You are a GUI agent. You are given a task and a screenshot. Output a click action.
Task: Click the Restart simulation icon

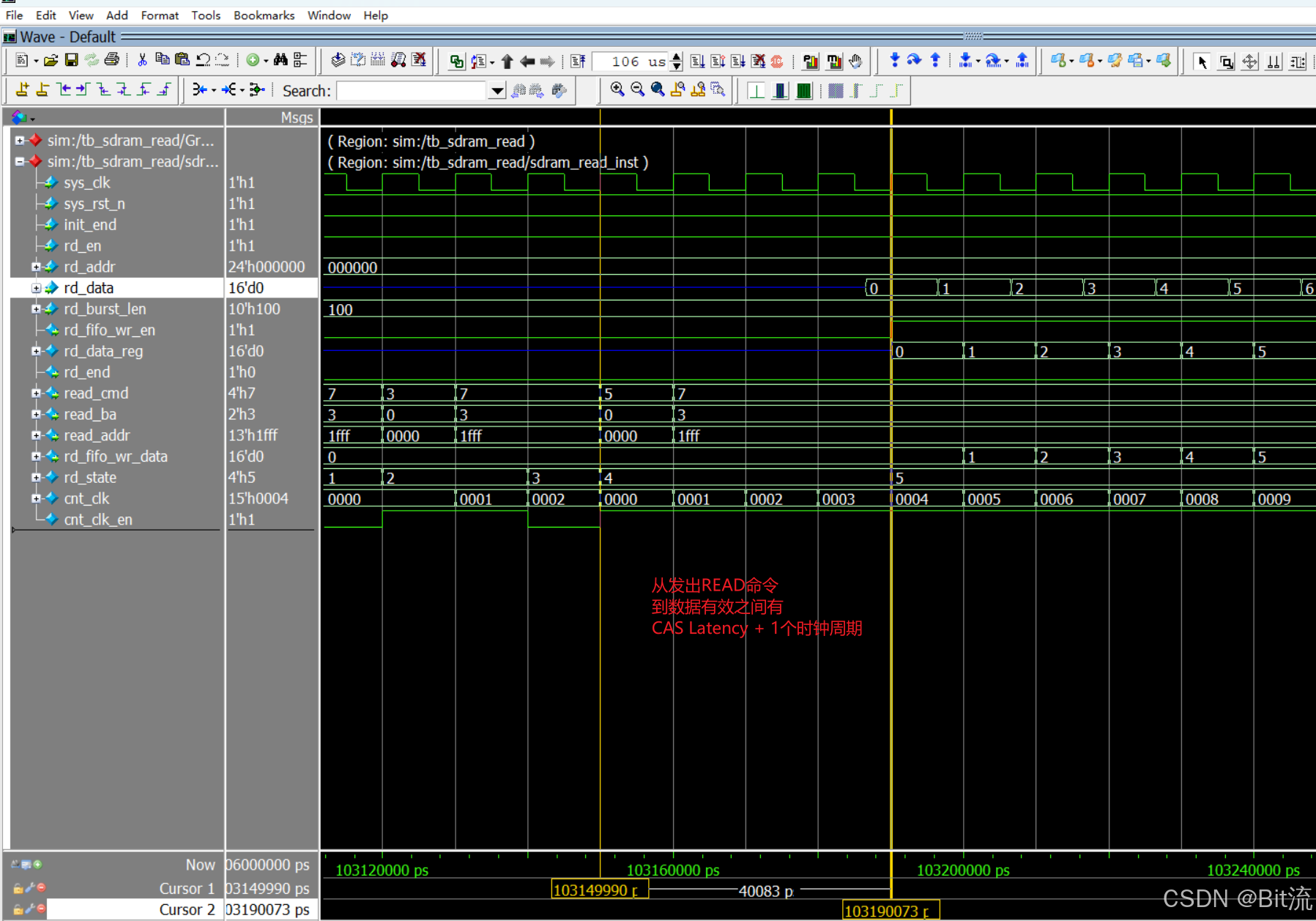pos(578,61)
